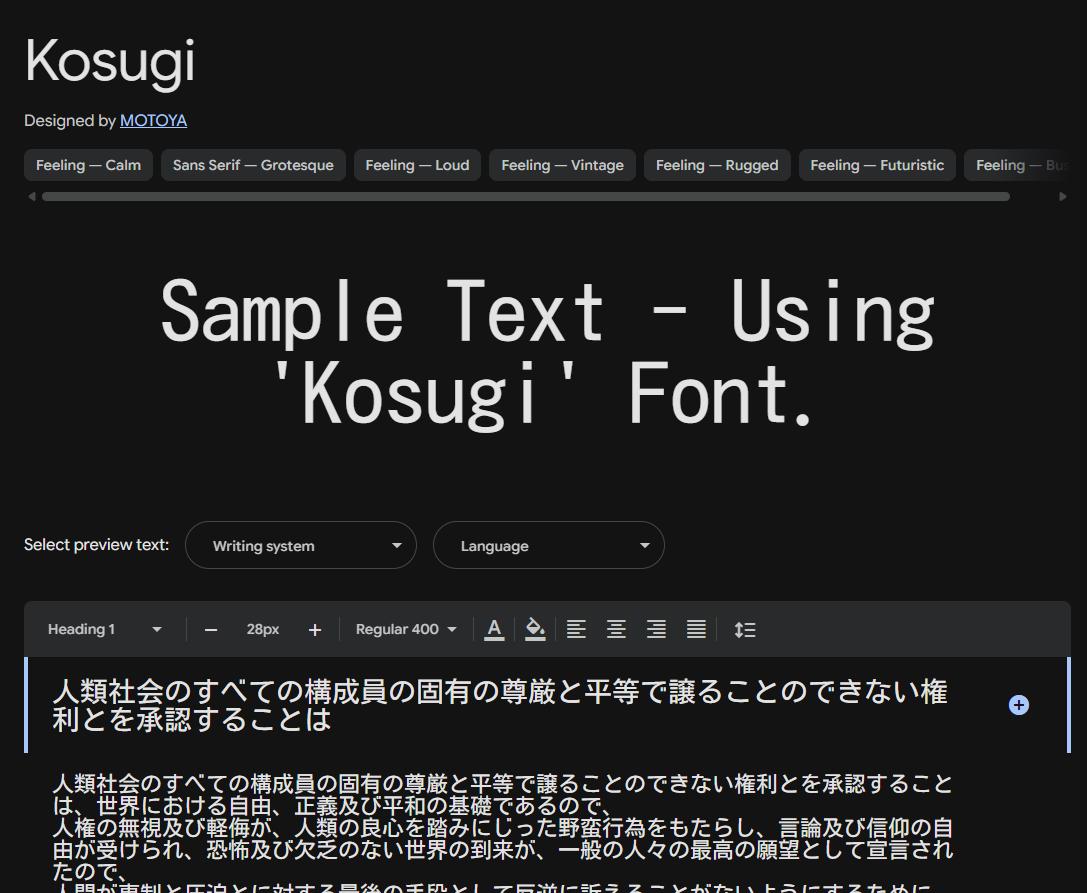This screenshot has width=1087, height=893.
Task: Align text to the right
Action: [656, 630]
